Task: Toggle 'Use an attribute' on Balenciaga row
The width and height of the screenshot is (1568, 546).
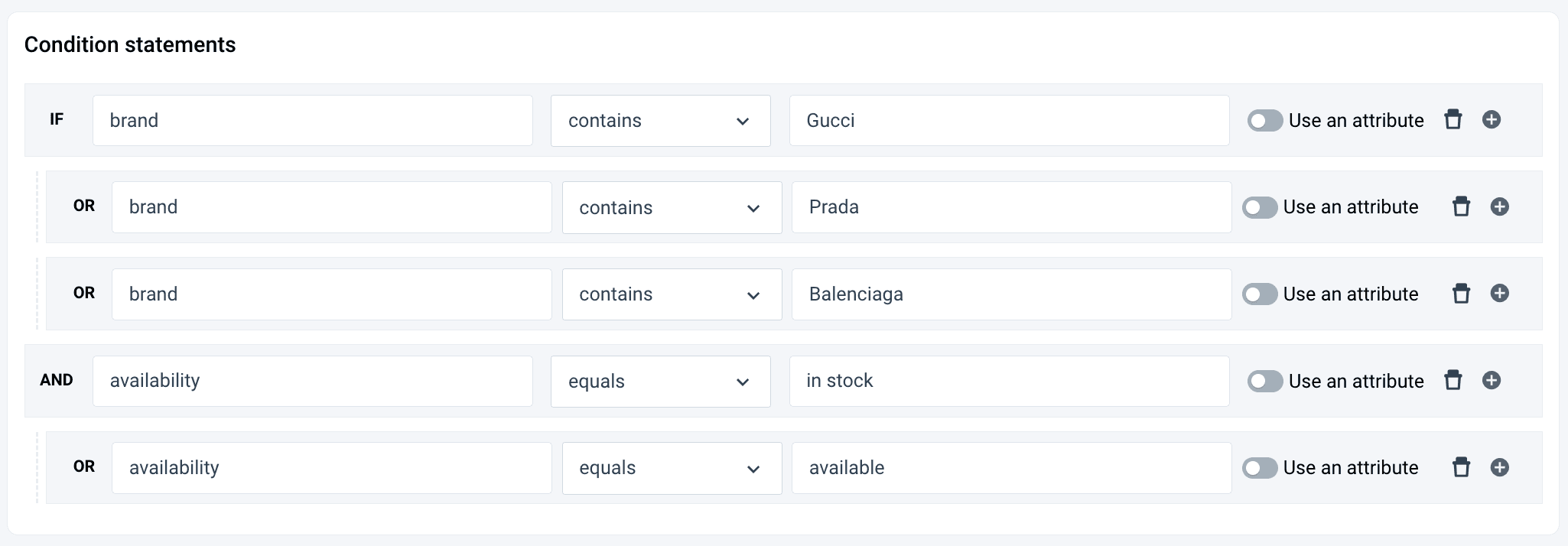Action: point(1259,294)
